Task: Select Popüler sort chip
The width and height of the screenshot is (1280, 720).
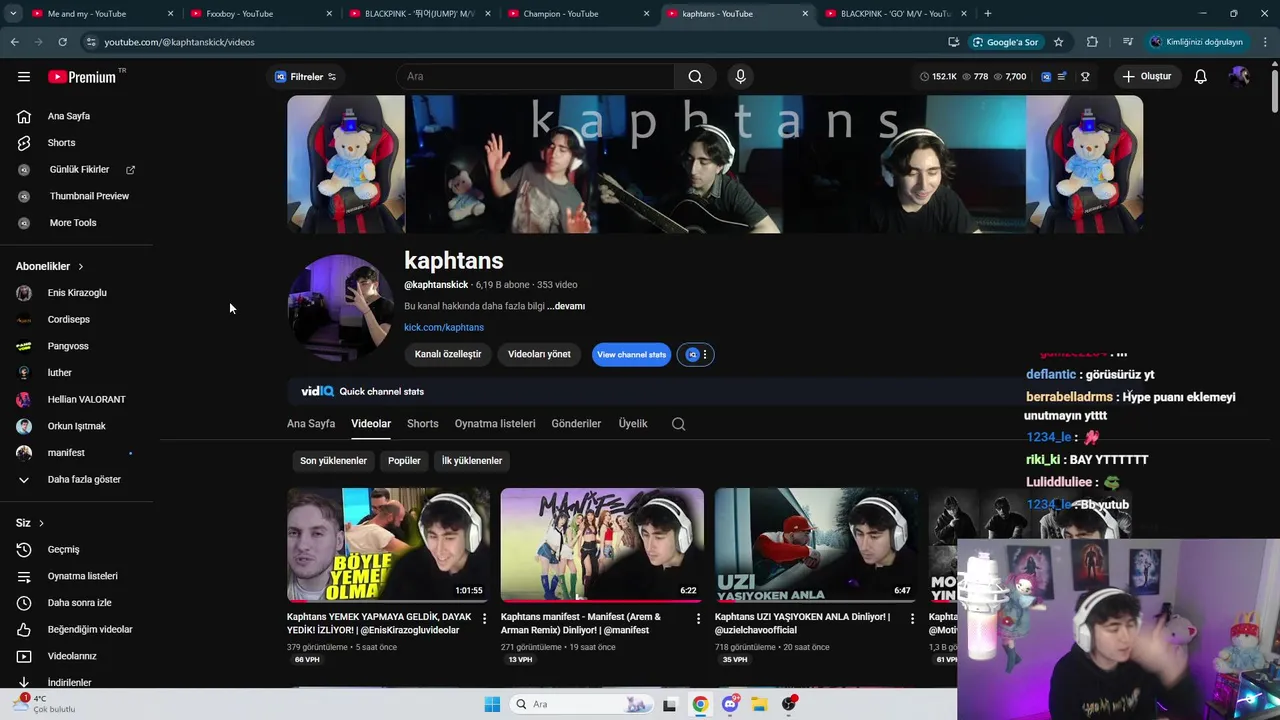Action: click(x=404, y=461)
